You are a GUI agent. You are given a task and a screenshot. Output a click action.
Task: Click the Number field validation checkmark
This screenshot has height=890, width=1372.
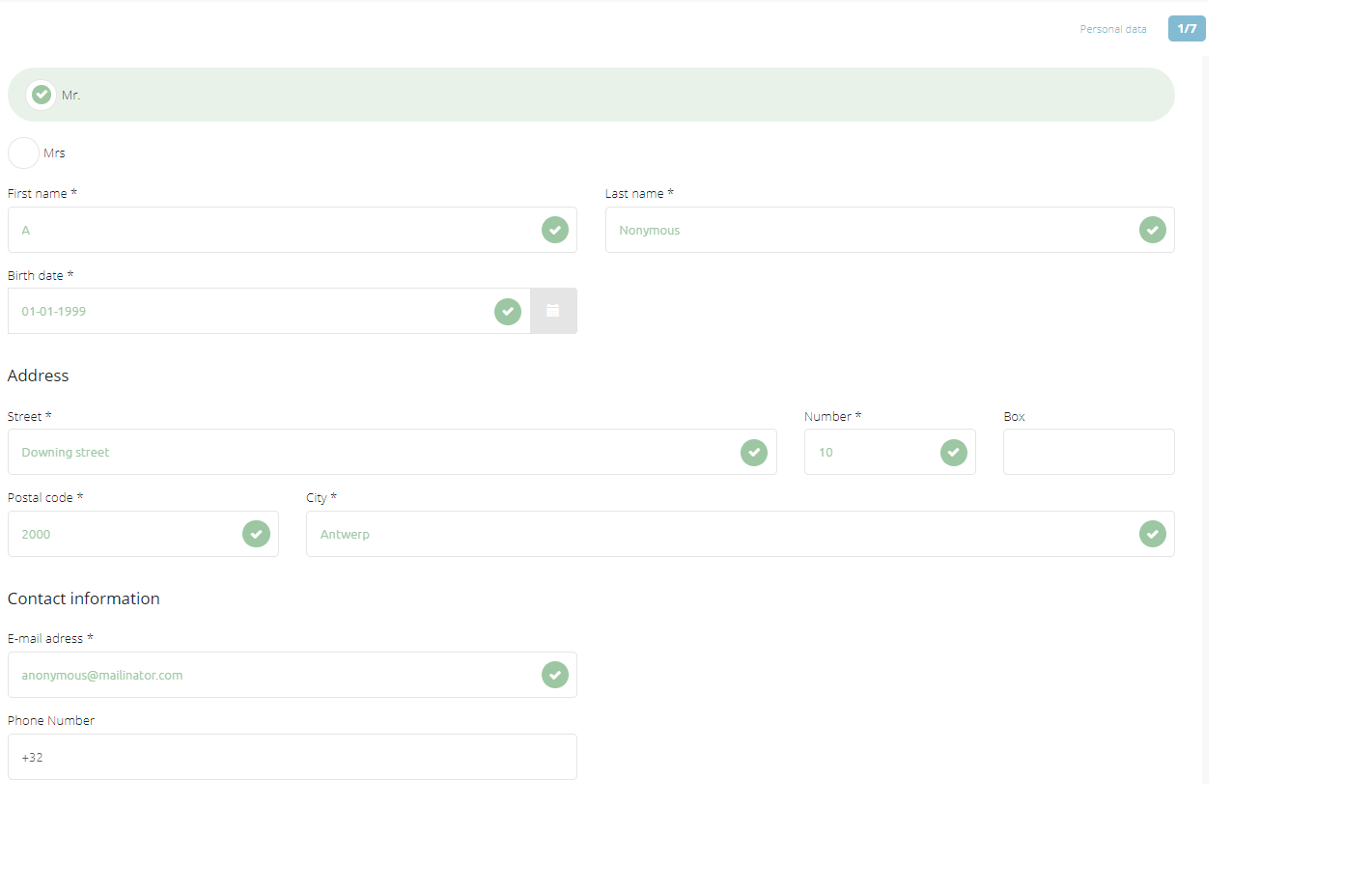954,453
